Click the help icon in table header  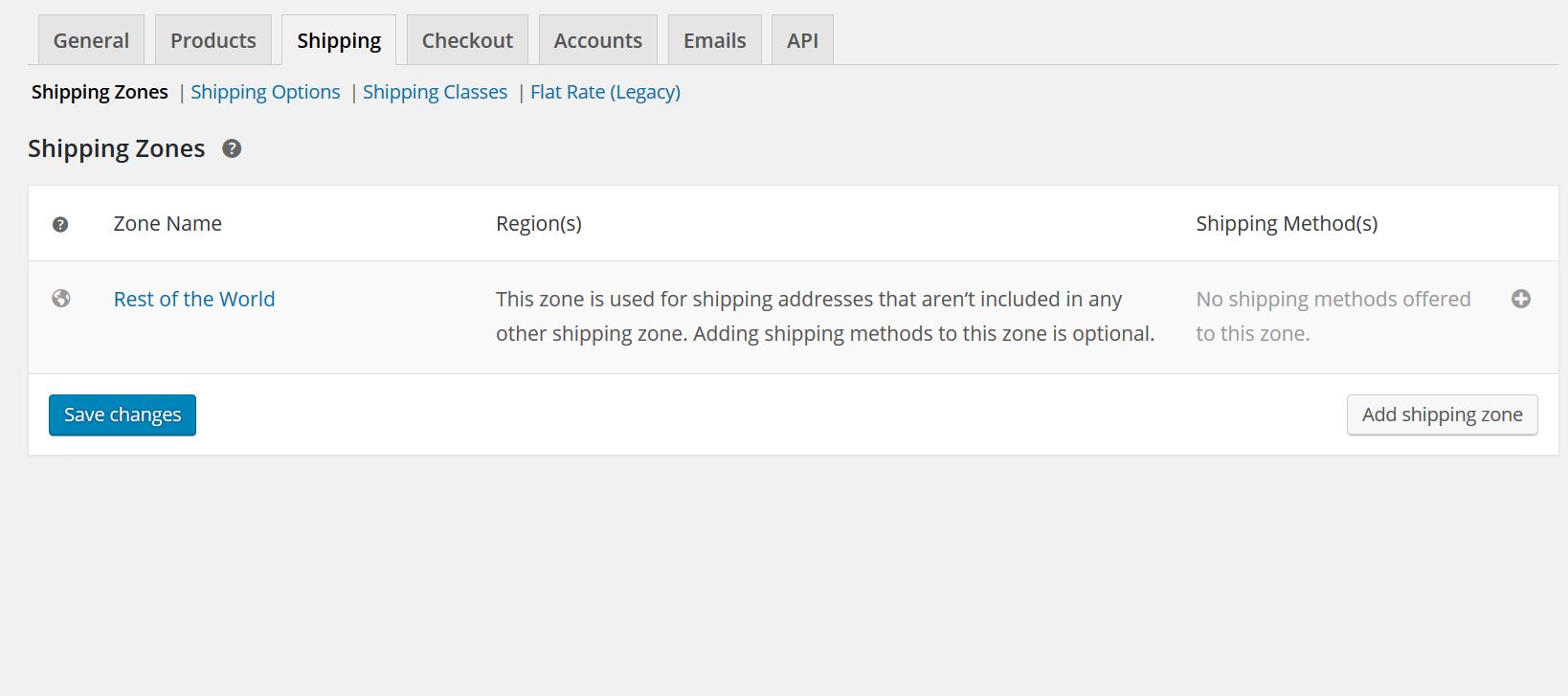pos(60,224)
